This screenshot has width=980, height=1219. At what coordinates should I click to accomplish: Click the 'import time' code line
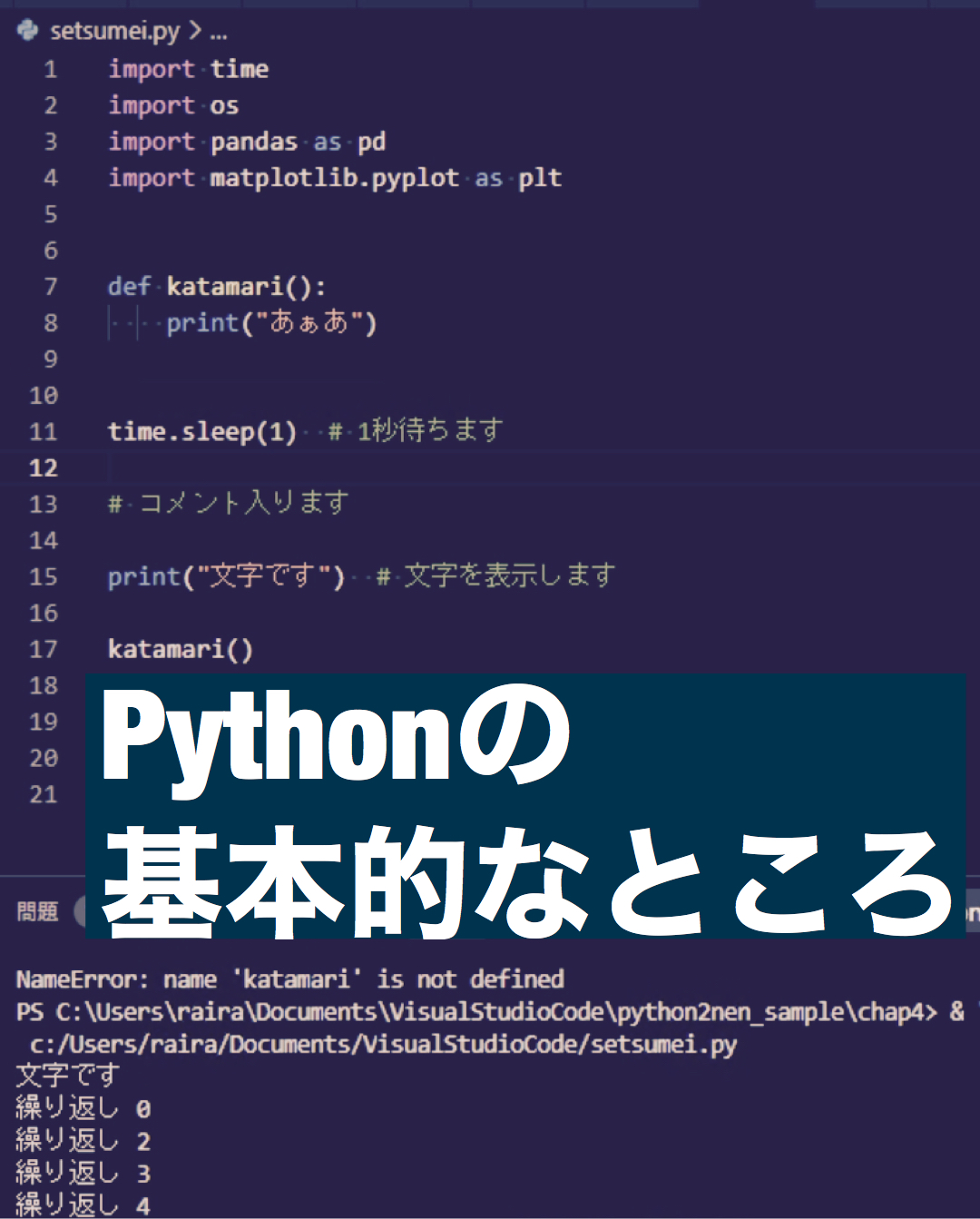(189, 69)
